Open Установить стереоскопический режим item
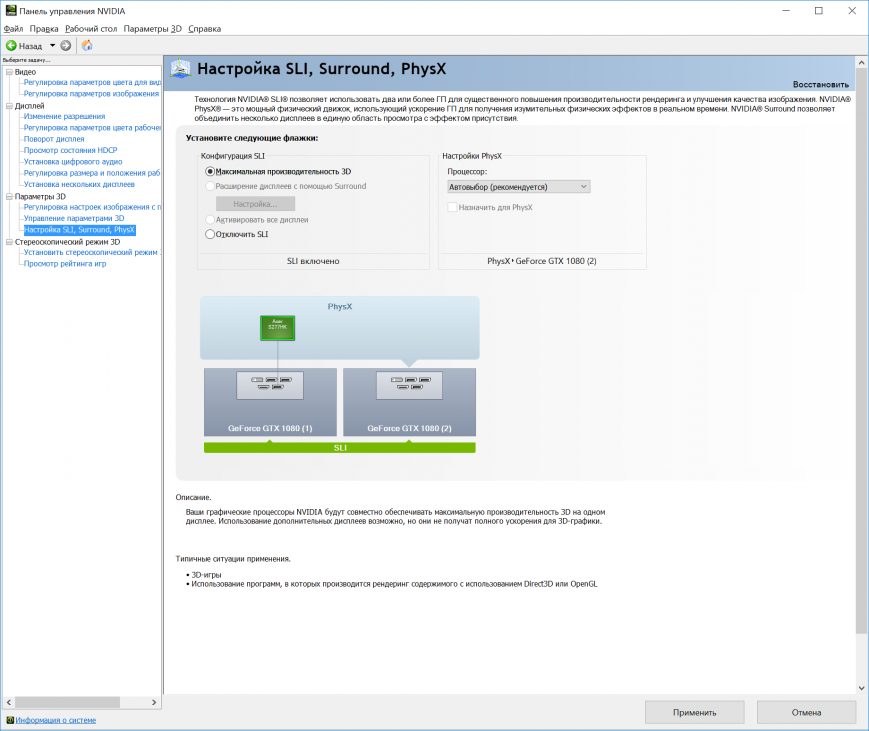 [92, 252]
